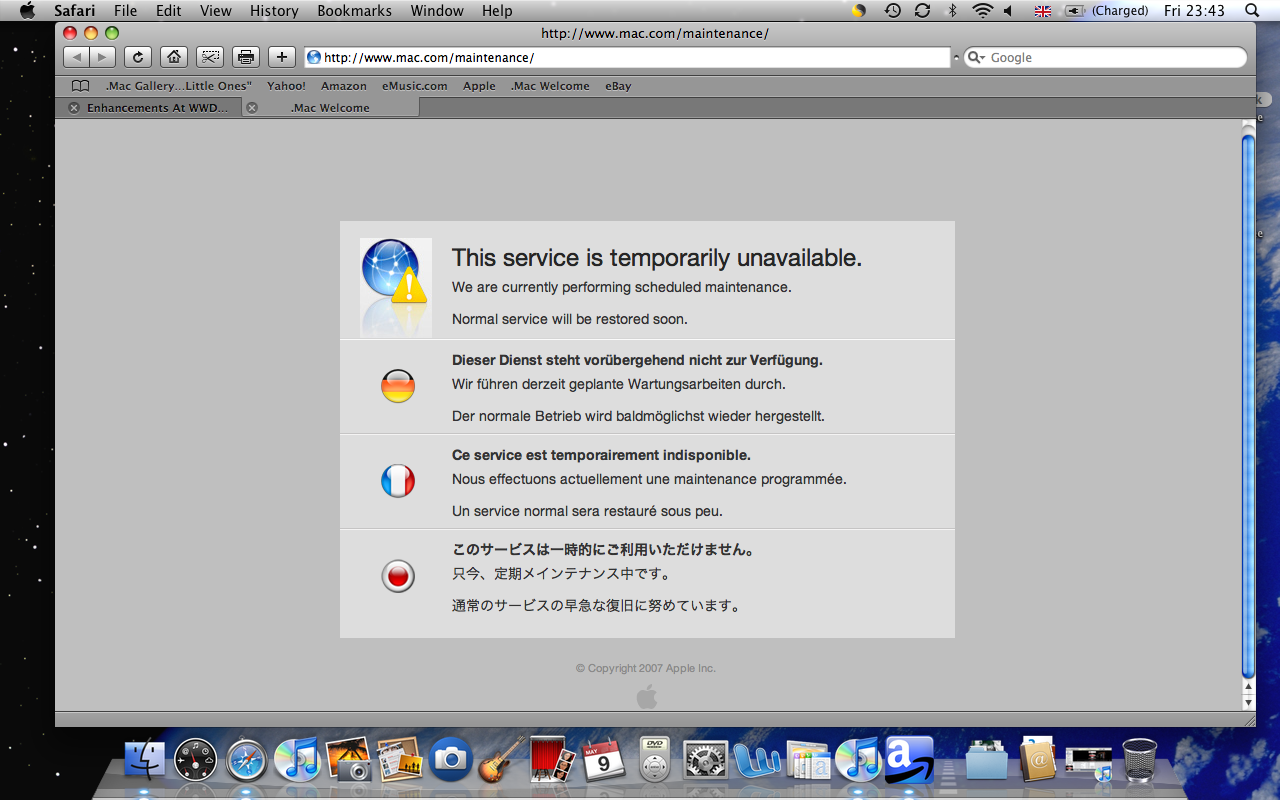Open the History menu
This screenshot has width=1280, height=800.
tap(274, 11)
